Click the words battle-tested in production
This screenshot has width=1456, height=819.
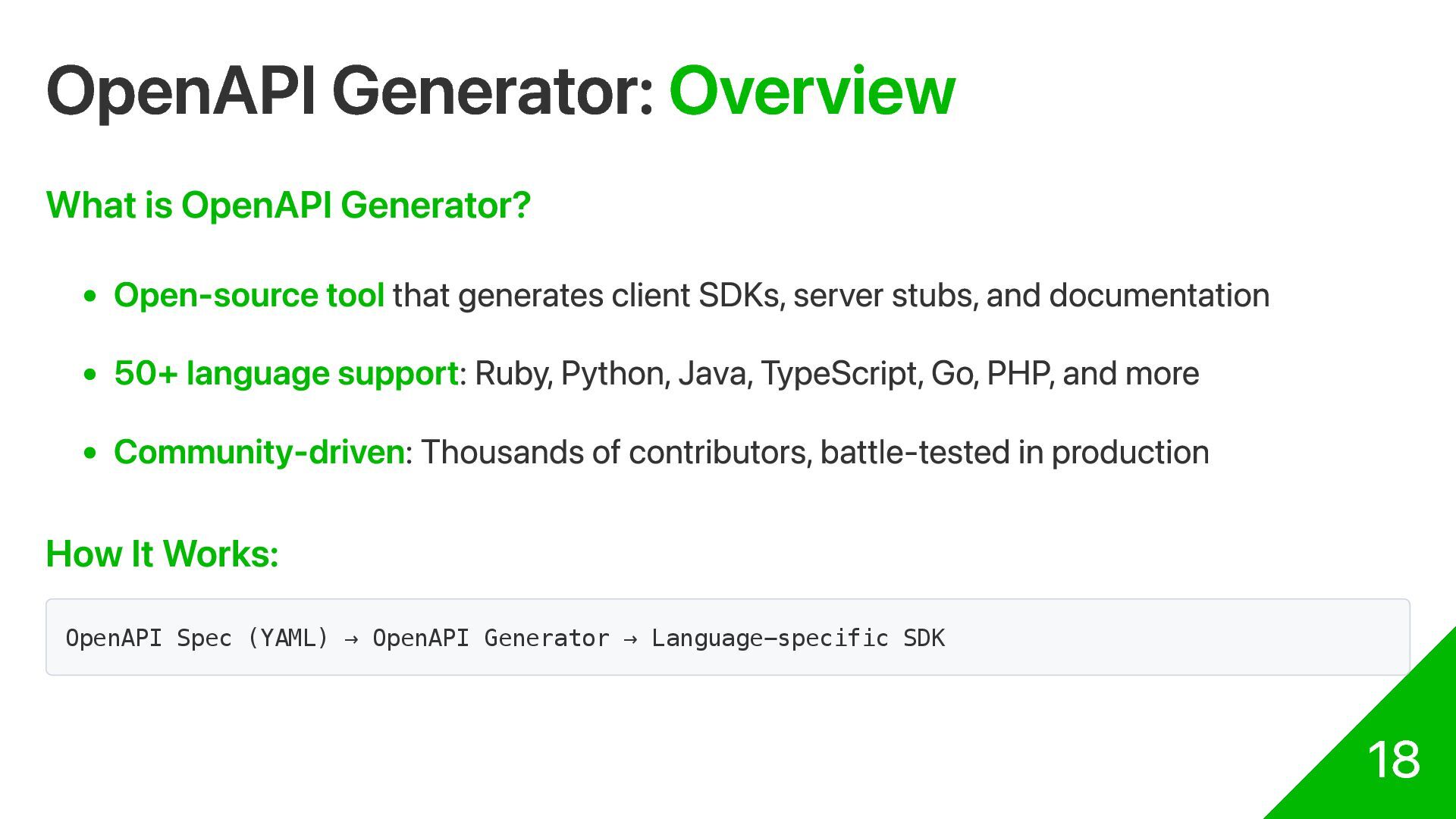coord(1015,452)
